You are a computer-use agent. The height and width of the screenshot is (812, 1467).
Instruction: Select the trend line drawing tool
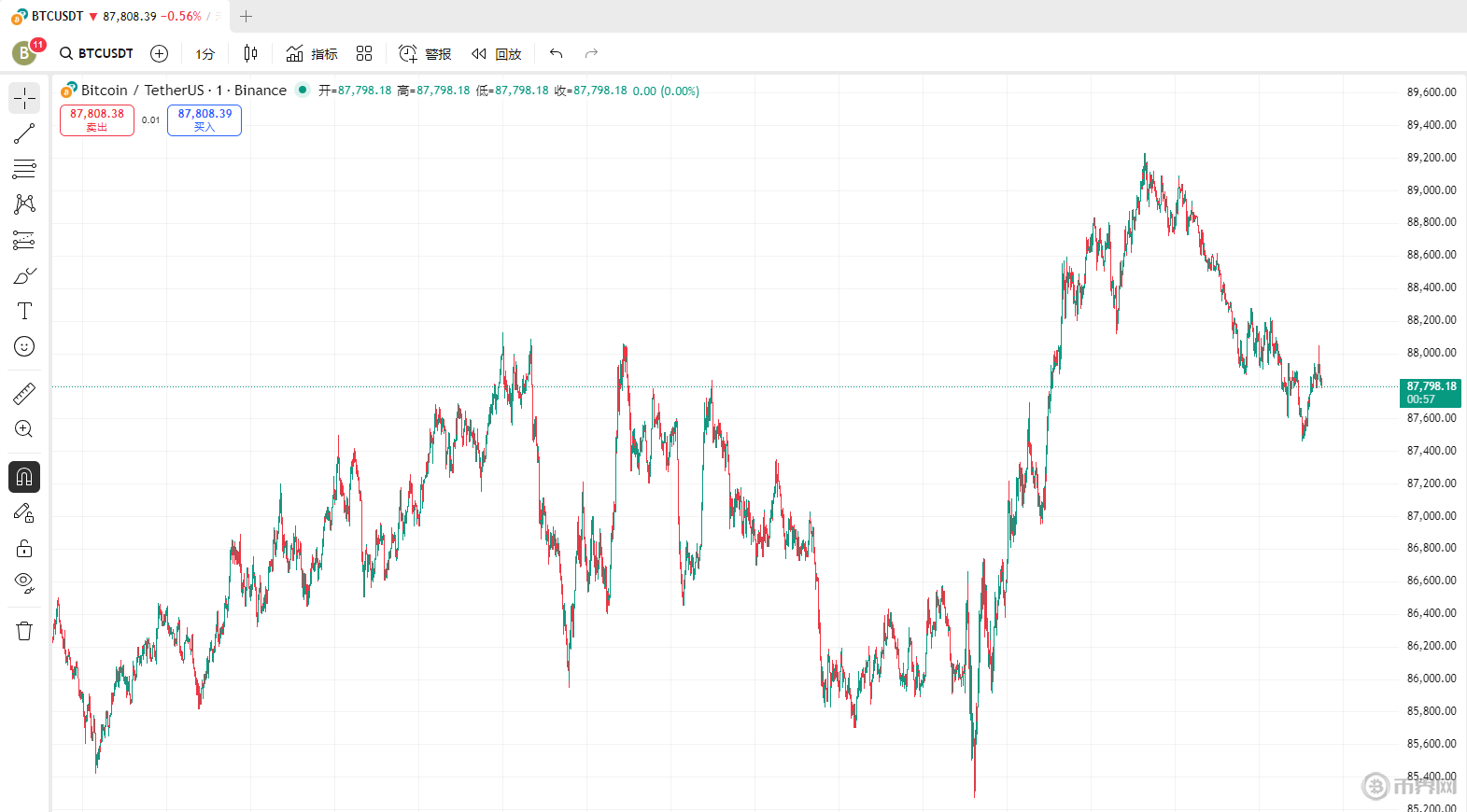(x=24, y=133)
